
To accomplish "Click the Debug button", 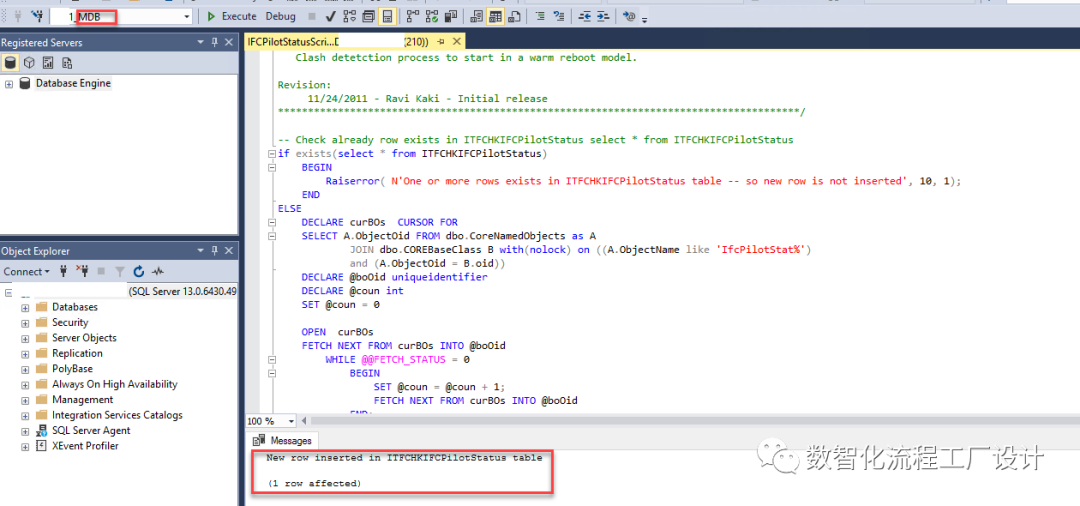I will click(280, 16).
